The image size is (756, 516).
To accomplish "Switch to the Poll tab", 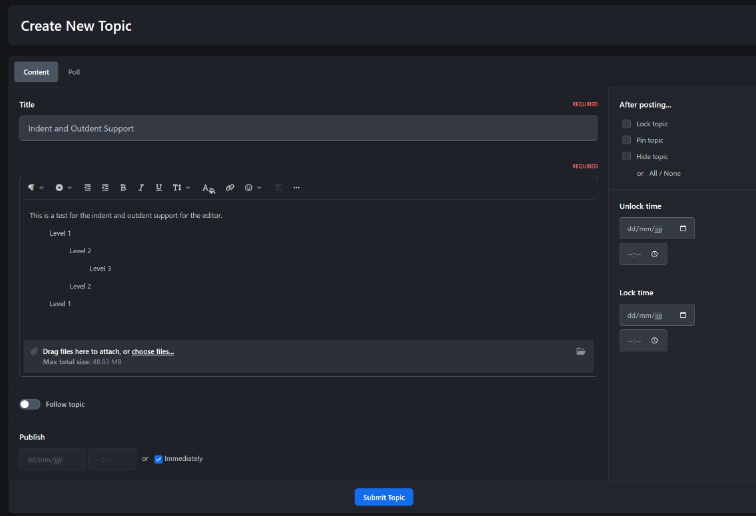I will (x=74, y=72).
